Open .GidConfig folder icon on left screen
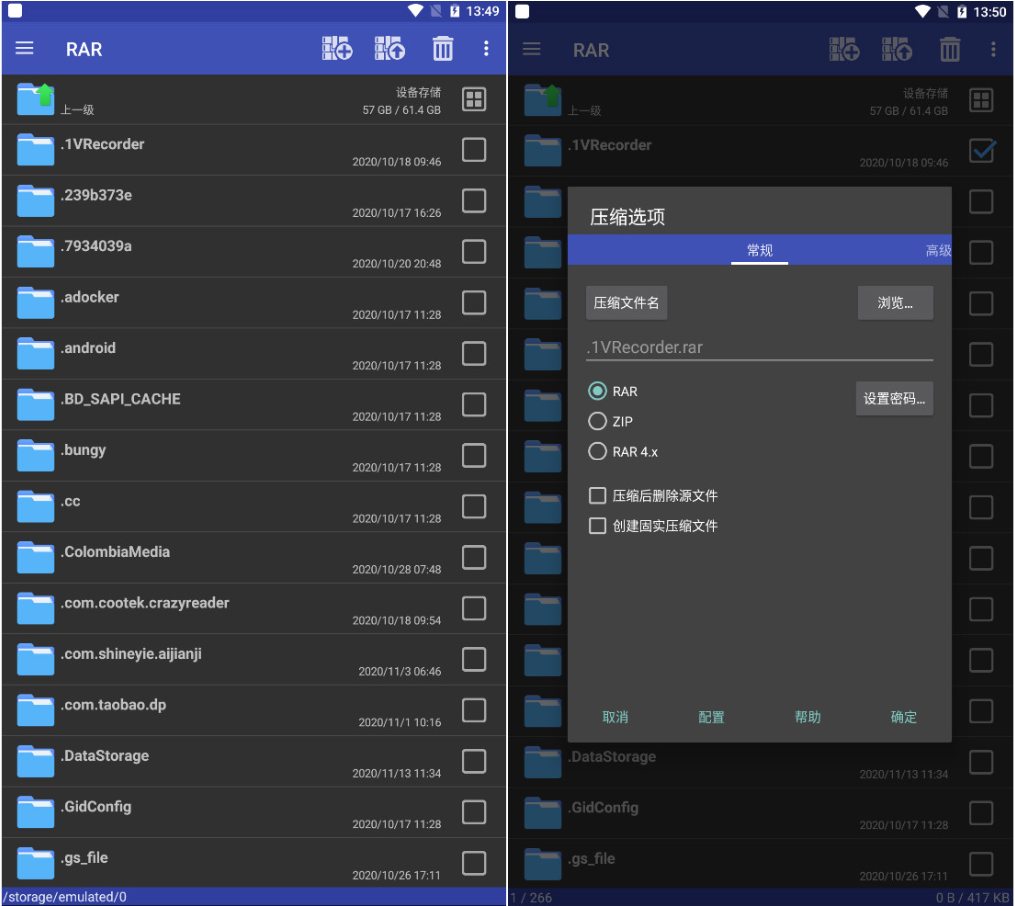This screenshot has height=906, width=1015. click(x=36, y=812)
